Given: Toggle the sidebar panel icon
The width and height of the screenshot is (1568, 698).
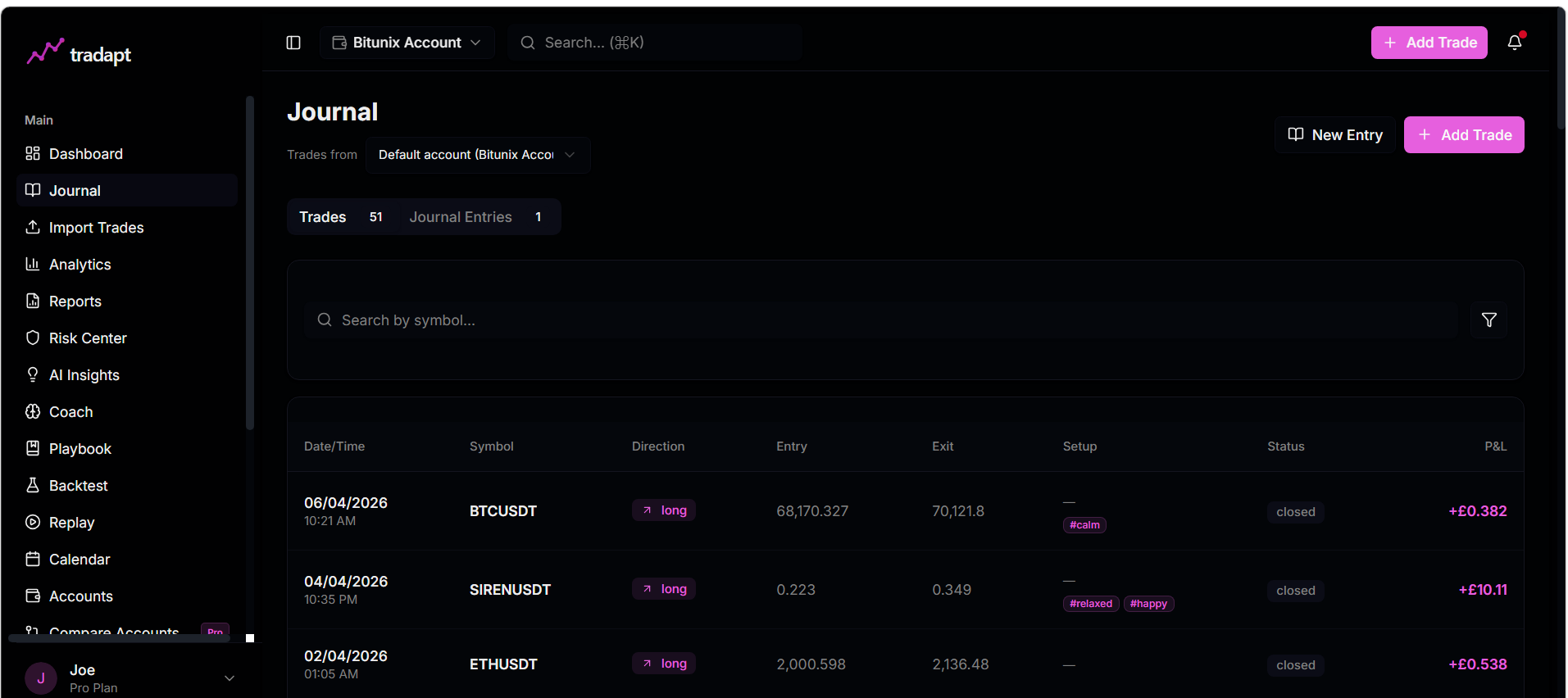Looking at the screenshot, I should click(x=293, y=43).
